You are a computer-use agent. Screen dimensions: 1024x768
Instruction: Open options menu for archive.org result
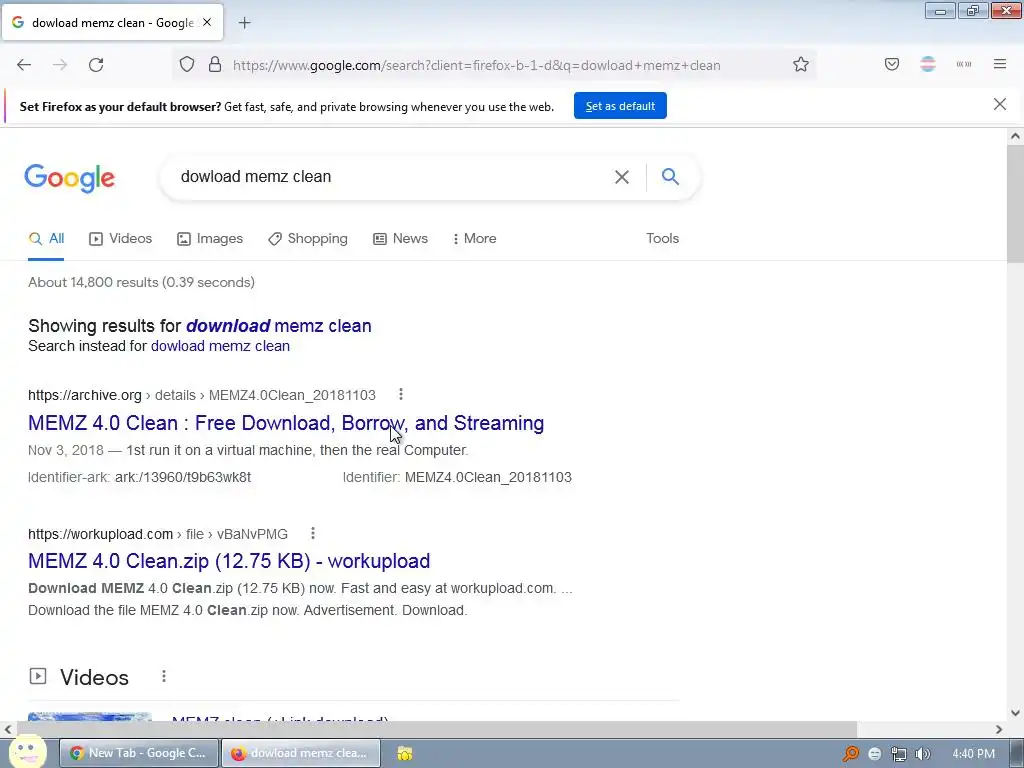[401, 394]
